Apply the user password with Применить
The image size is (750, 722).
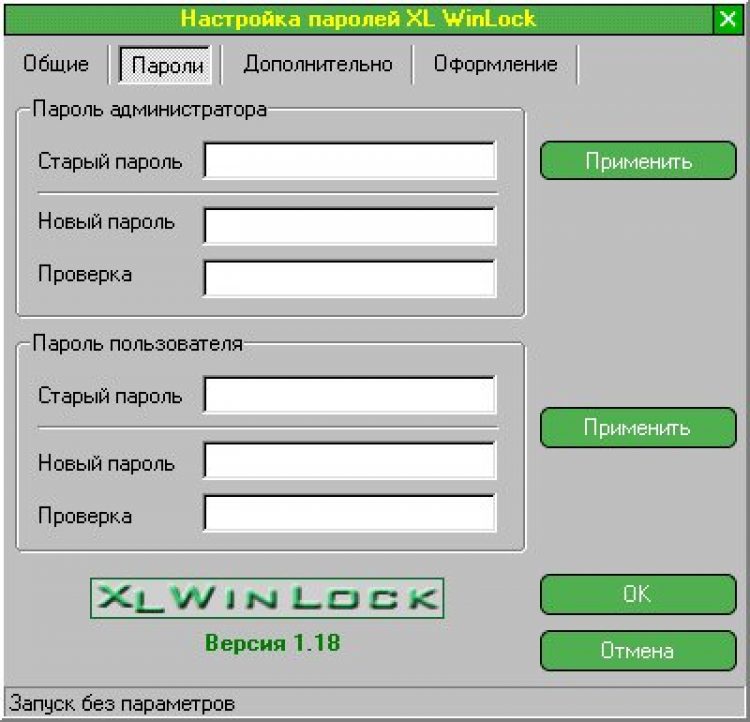[x=638, y=427]
